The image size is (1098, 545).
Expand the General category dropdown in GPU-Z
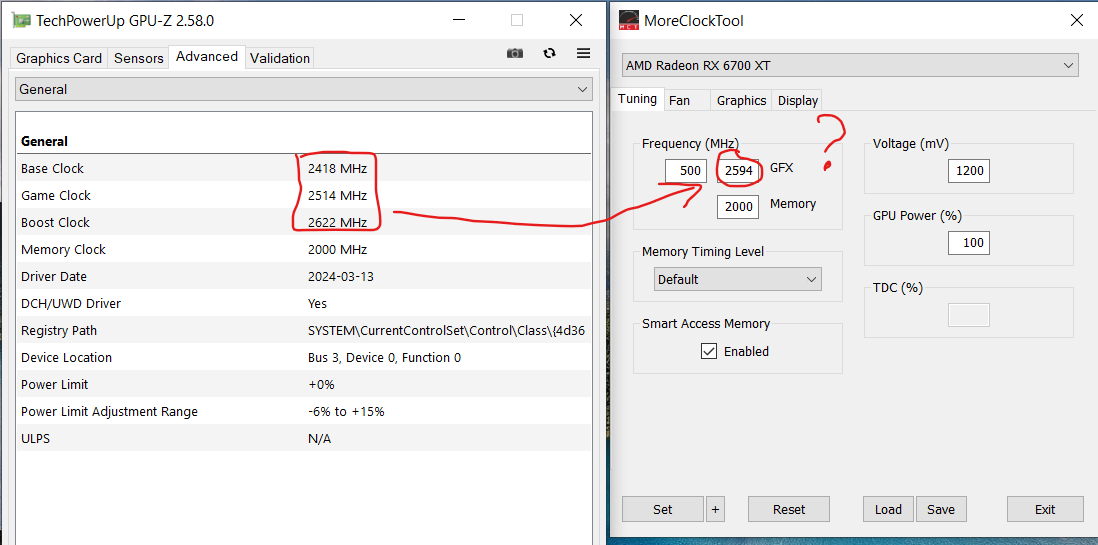click(304, 89)
